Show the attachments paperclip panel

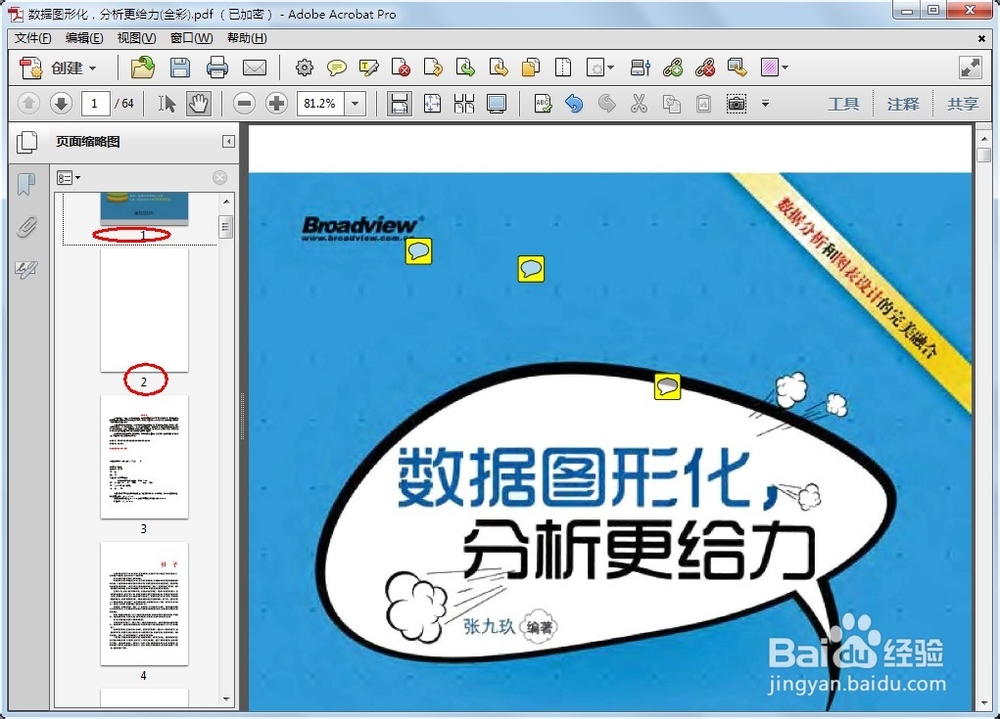point(26,227)
